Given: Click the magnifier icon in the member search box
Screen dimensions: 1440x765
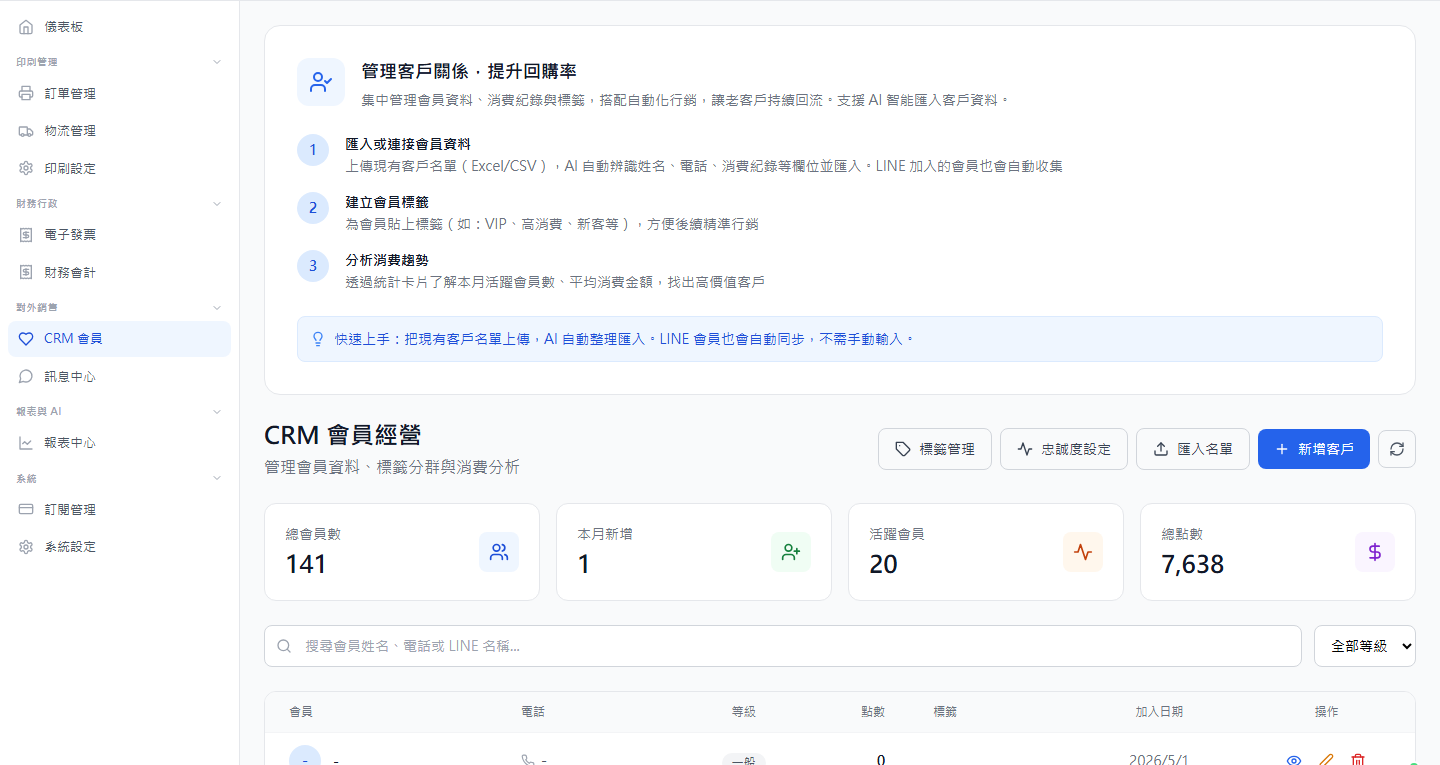Looking at the screenshot, I should click(x=284, y=646).
